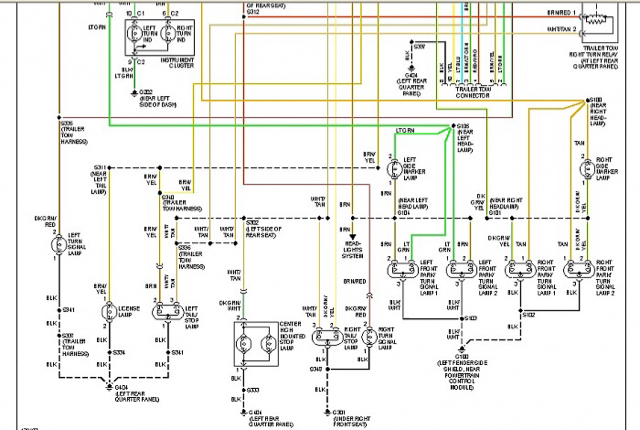Click the Left Turn Signal Lamp symbol

point(59,245)
